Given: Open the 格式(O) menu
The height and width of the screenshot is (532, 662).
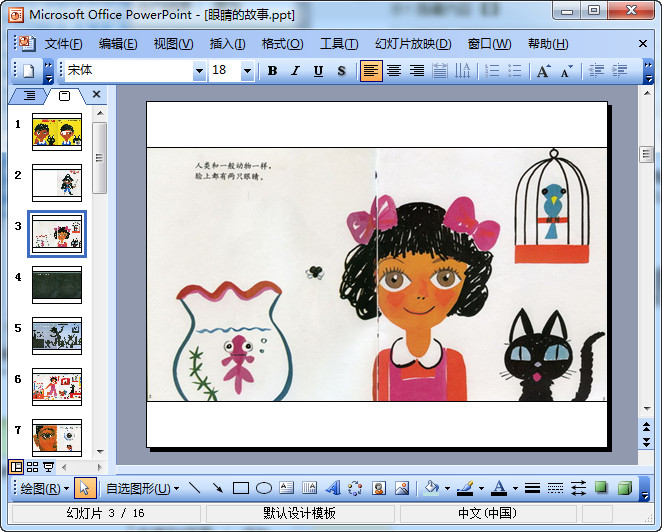Looking at the screenshot, I should point(282,44).
